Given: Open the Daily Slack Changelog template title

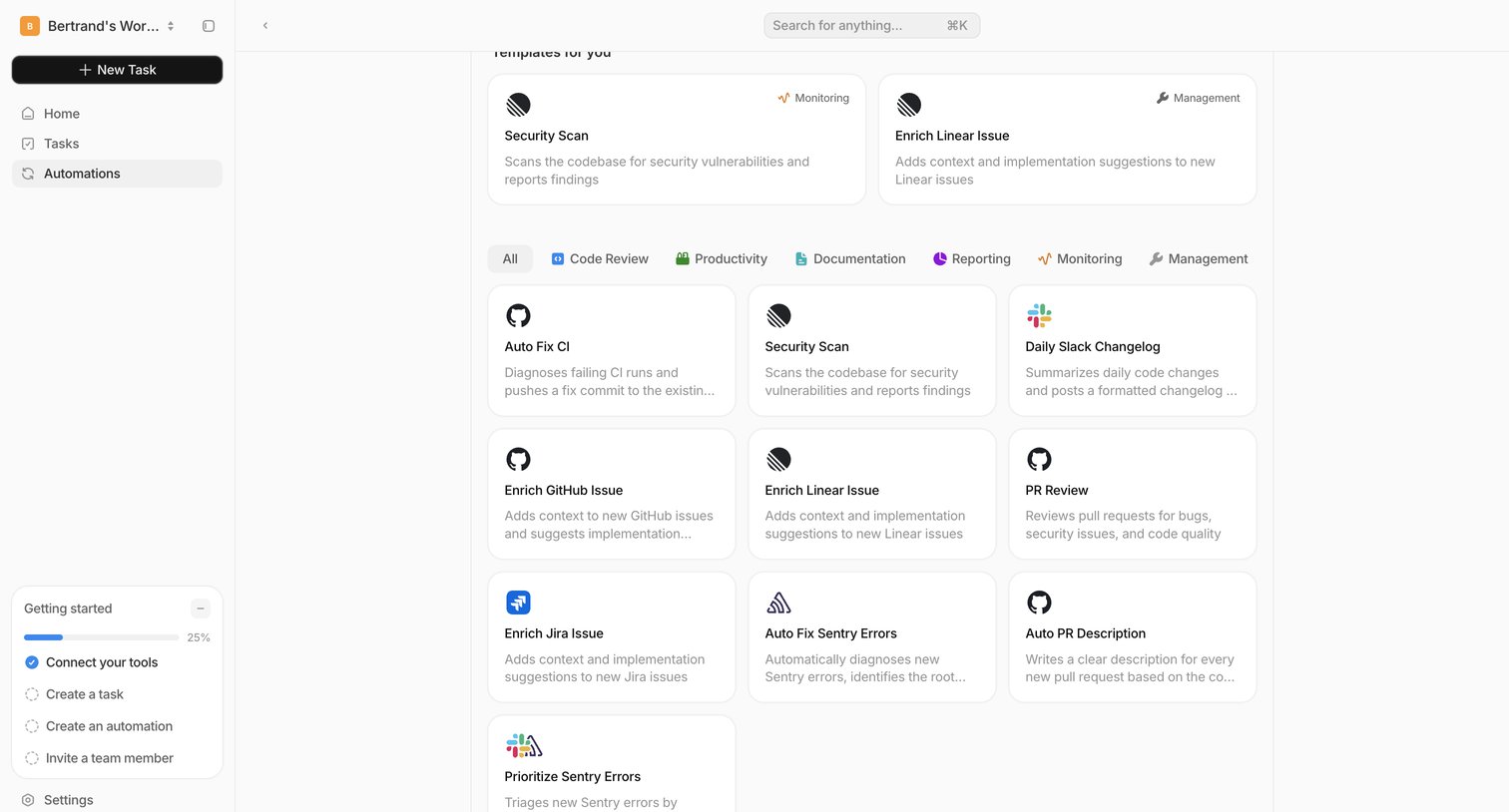Looking at the screenshot, I should click(1093, 347).
